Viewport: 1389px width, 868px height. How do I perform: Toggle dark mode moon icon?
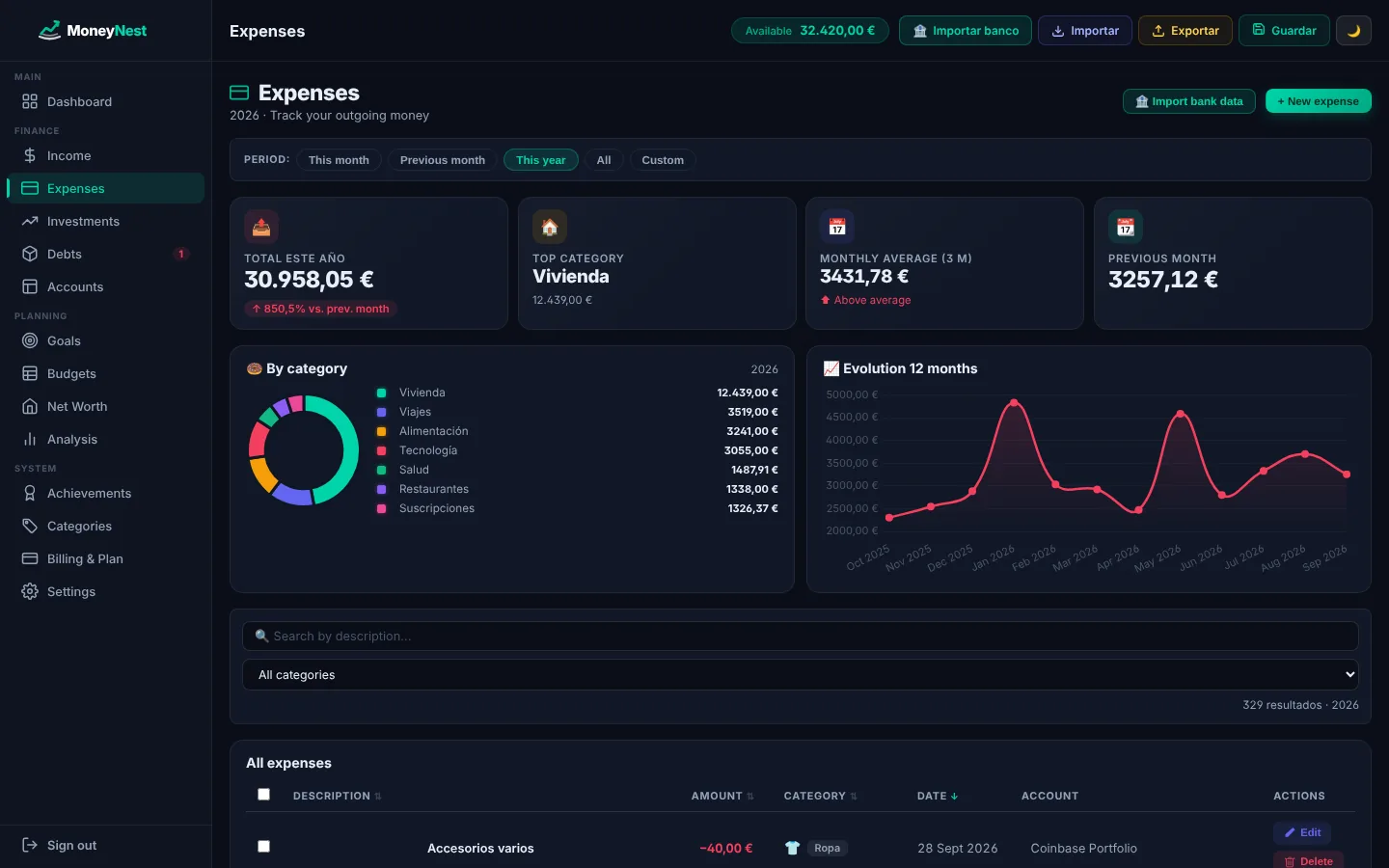click(x=1353, y=31)
